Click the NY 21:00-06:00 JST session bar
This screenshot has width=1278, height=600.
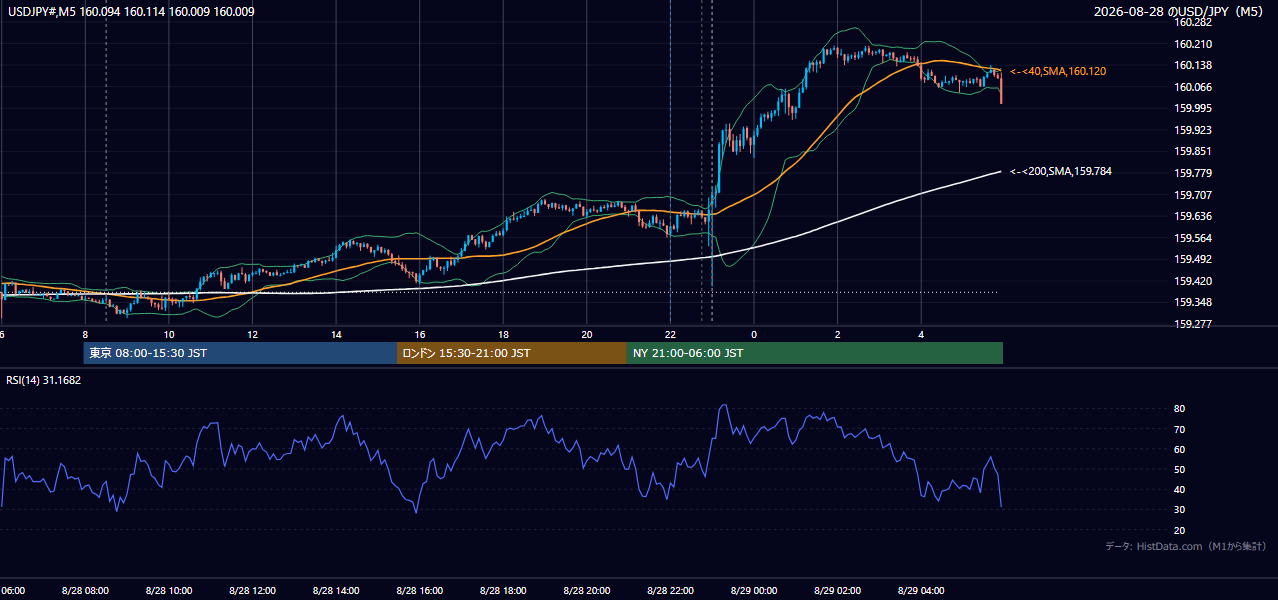coord(815,353)
